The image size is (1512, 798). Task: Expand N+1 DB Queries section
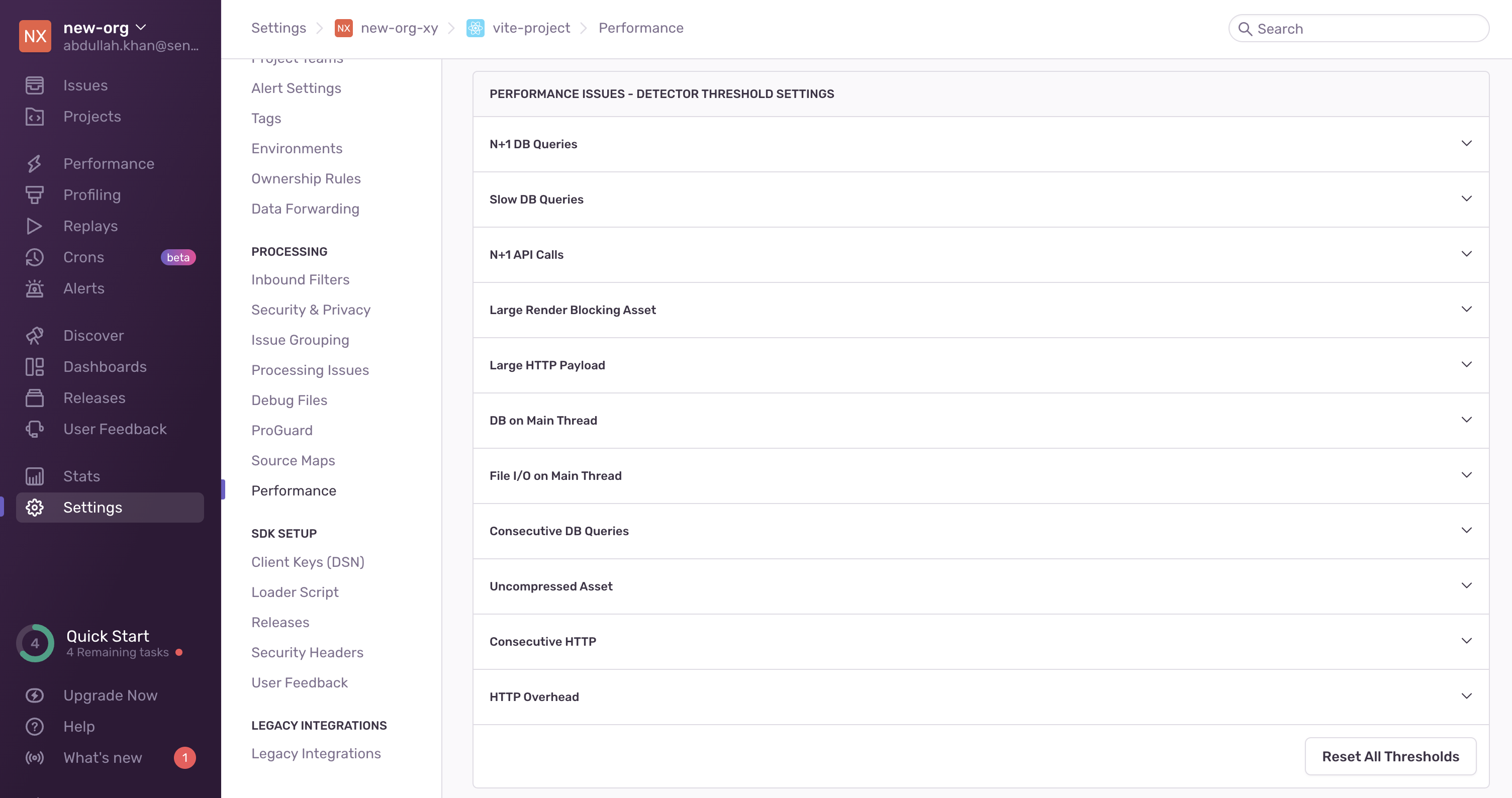pyautogui.click(x=1466, y=144)
